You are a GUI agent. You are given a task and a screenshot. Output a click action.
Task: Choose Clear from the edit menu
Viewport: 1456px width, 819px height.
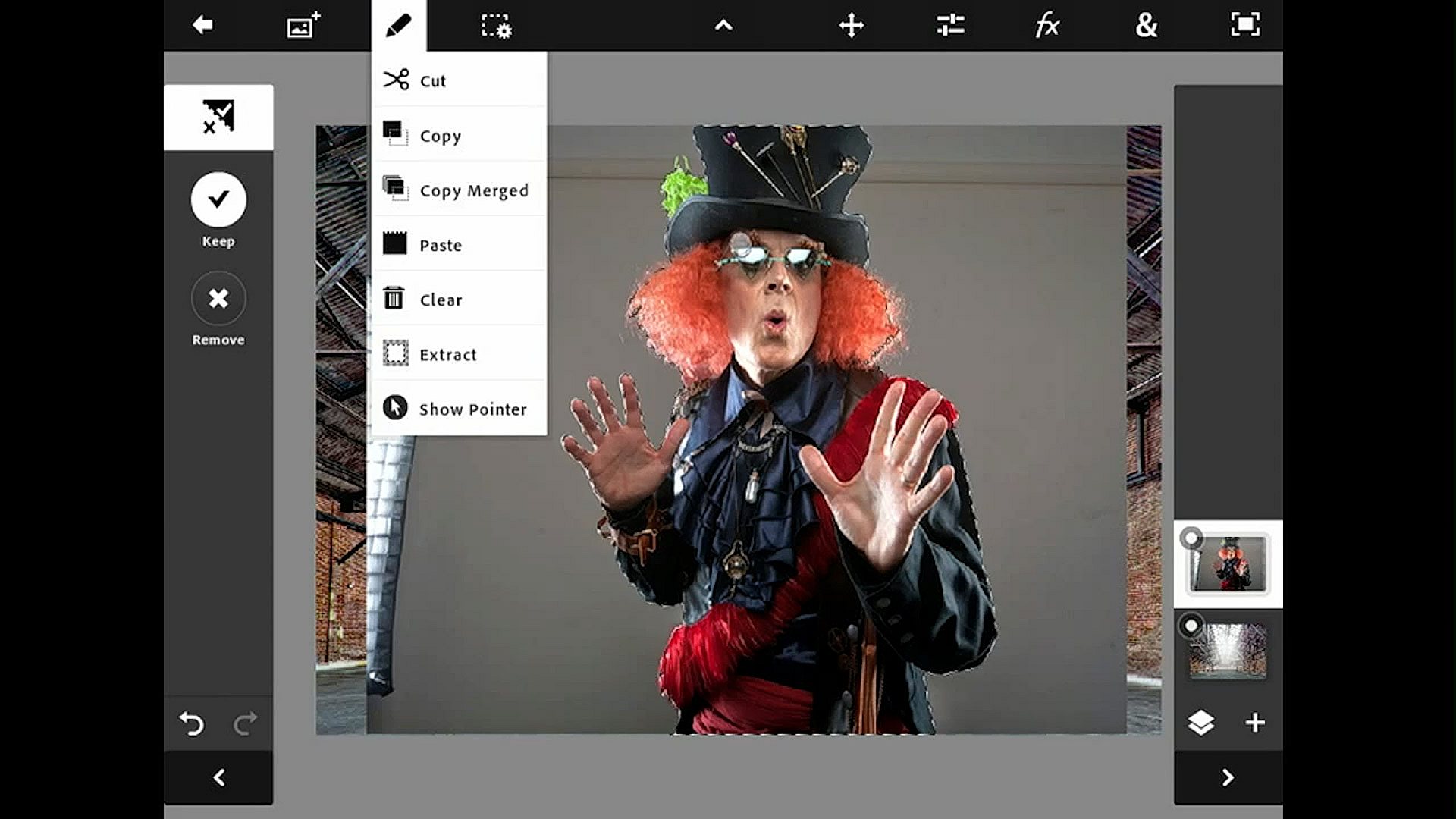pos(459,299)
